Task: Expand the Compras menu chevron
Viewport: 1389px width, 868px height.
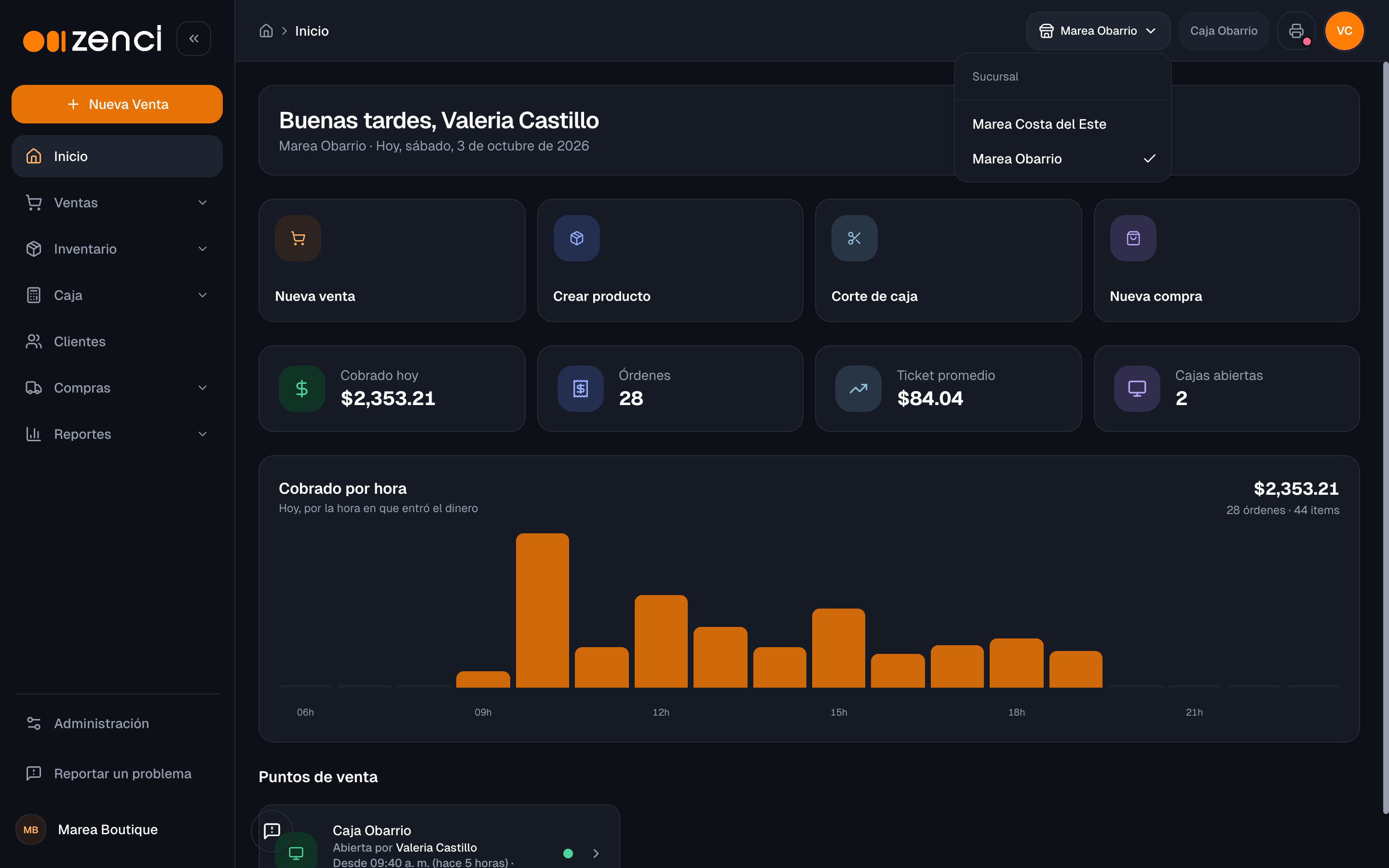Action: [x=203, y=388]
